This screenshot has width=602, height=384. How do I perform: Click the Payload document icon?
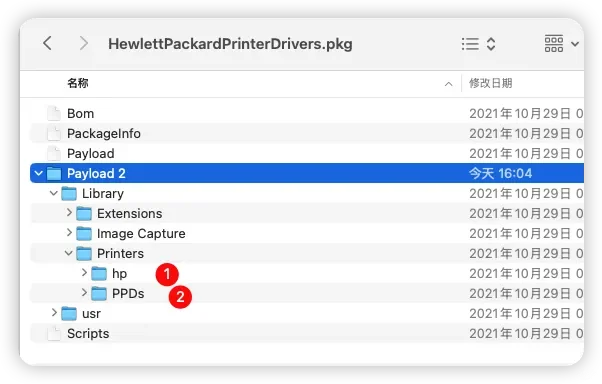54,153
